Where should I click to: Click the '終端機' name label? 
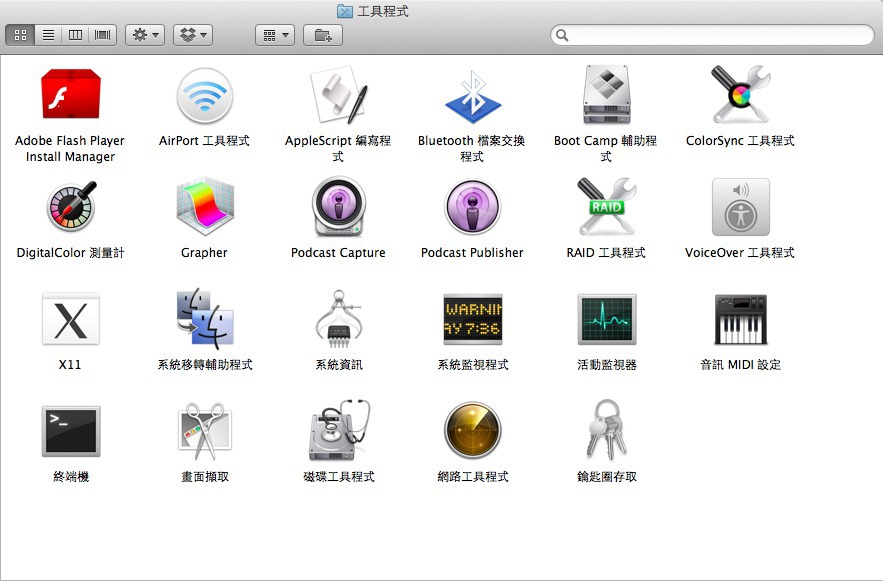click(71, 476)
